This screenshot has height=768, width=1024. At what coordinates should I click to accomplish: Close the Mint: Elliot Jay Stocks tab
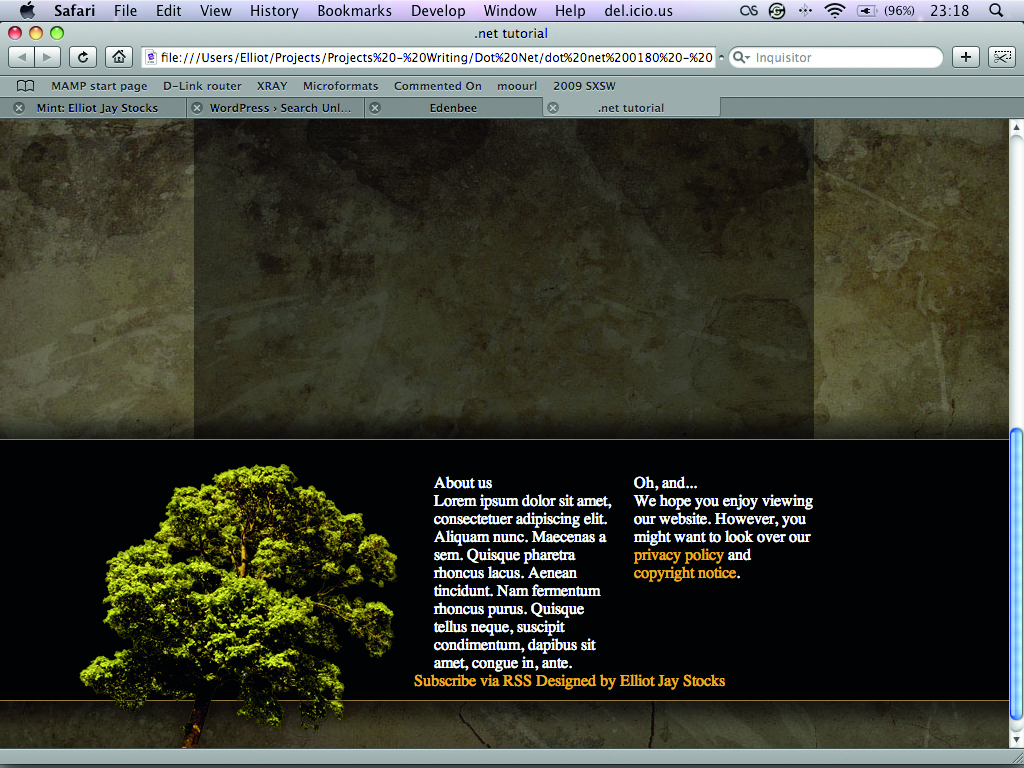[19, 108]
